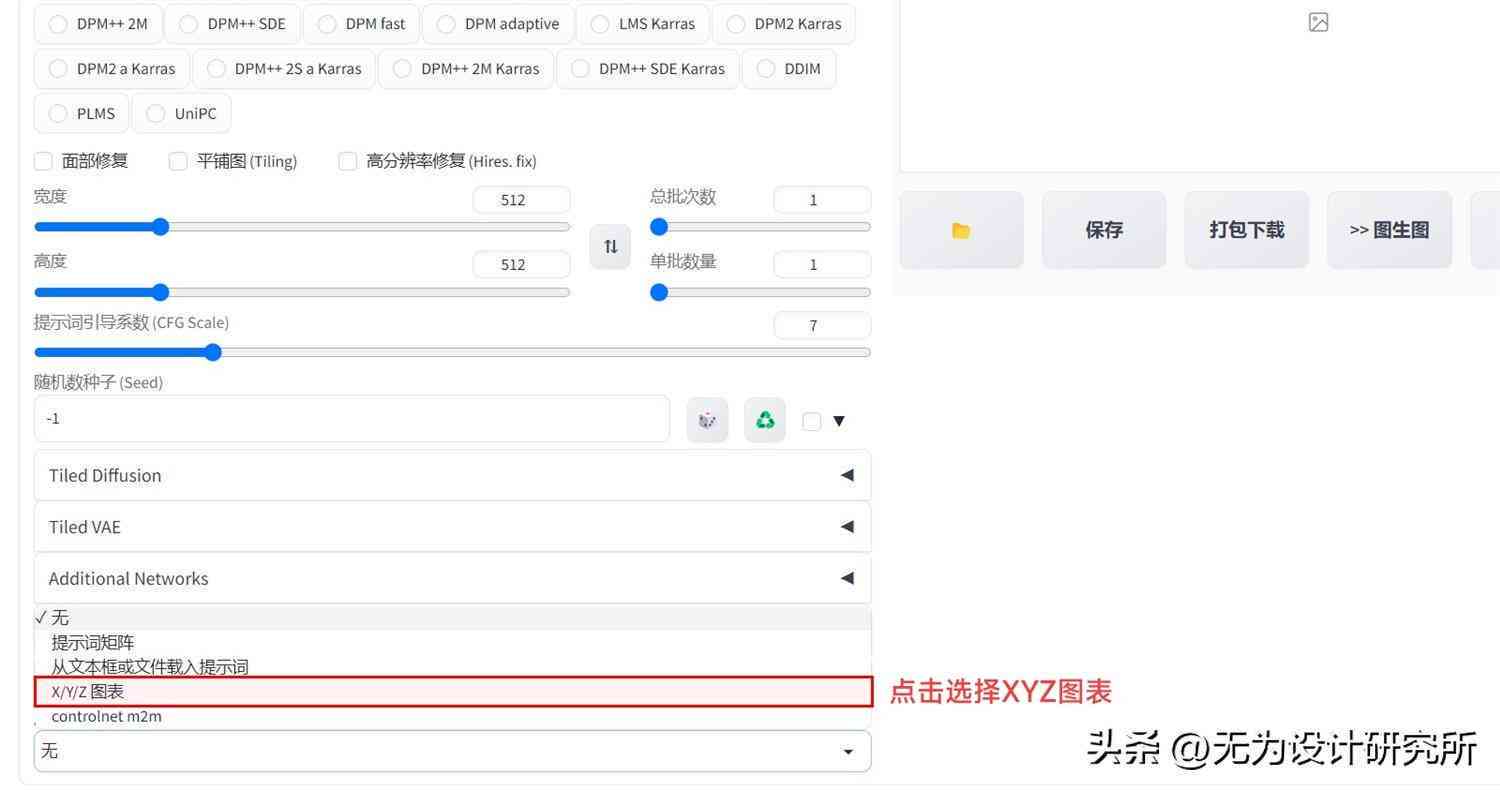Expand the Tiled Diffusion section
1500x790 pixels.
click(452, 475)
